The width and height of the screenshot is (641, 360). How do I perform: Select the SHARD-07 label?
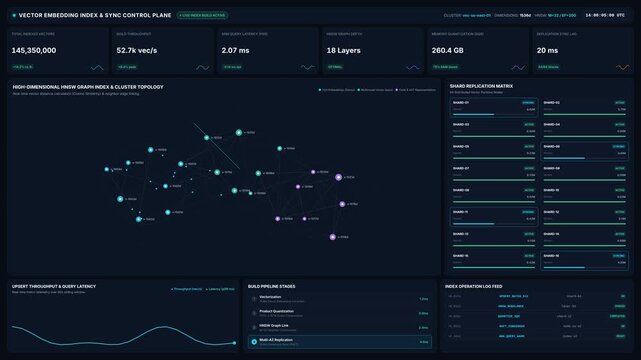point(461,168)
